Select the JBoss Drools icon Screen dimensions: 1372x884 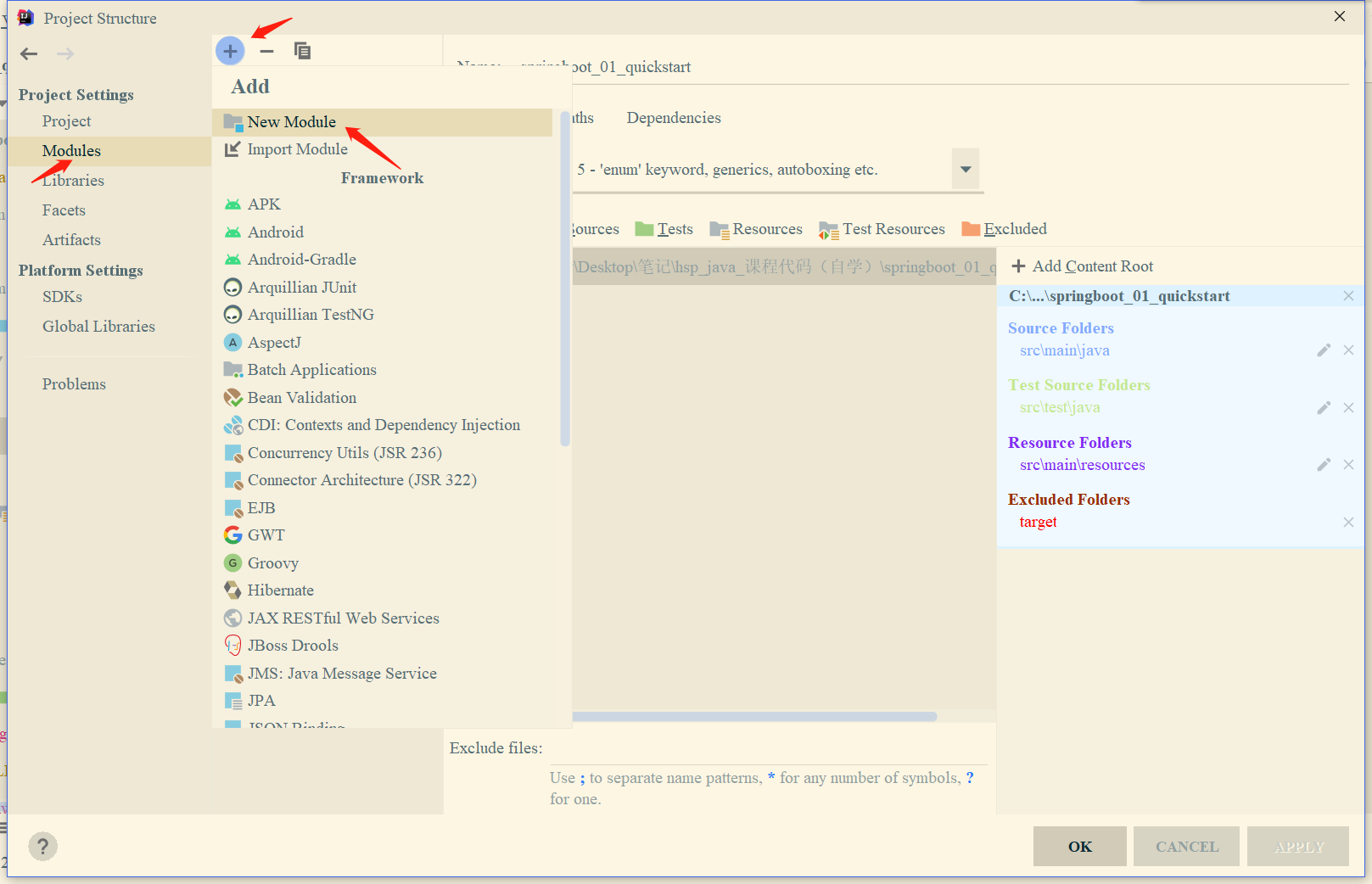coord(232,646)
